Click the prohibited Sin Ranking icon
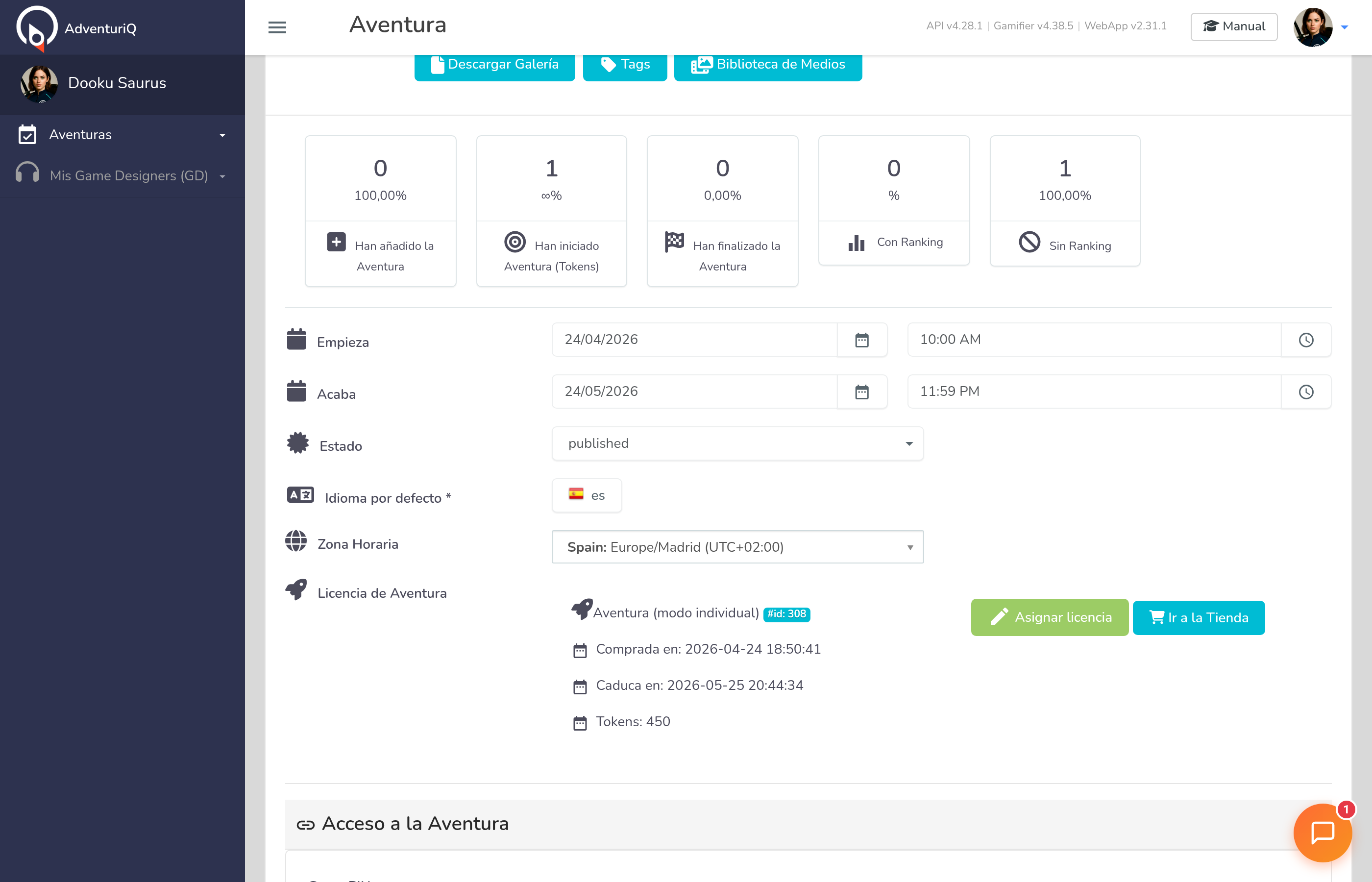 (x=1029, y=242)
